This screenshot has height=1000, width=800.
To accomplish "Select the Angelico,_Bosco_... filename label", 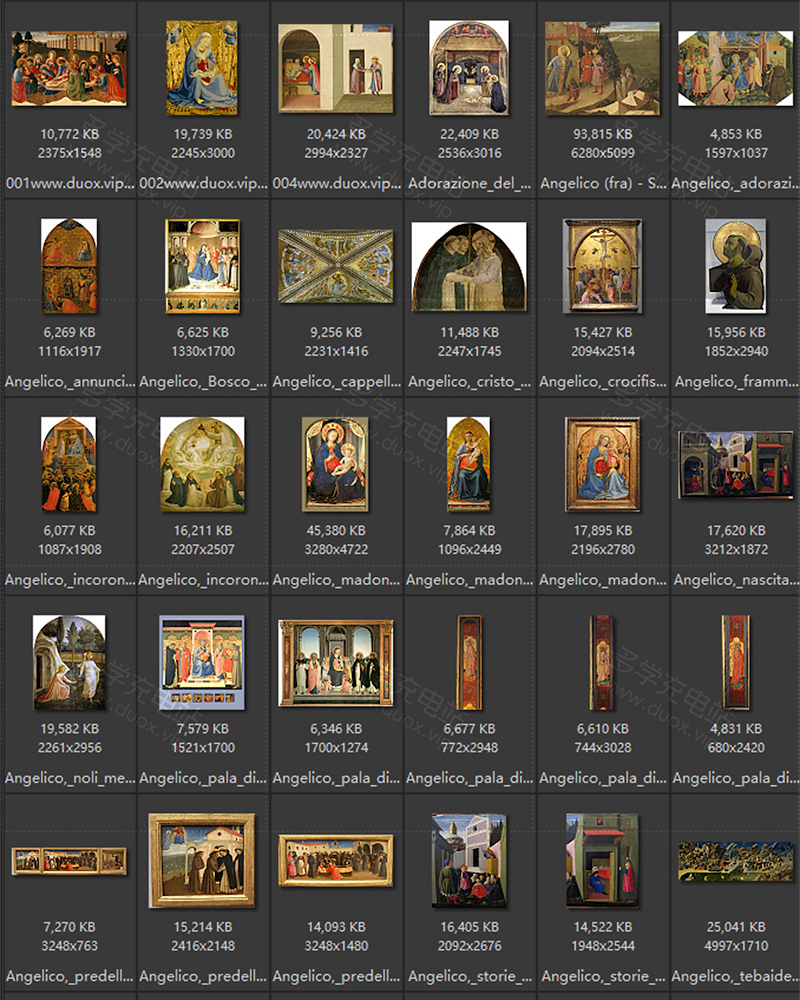I will (x=201, y=382).
